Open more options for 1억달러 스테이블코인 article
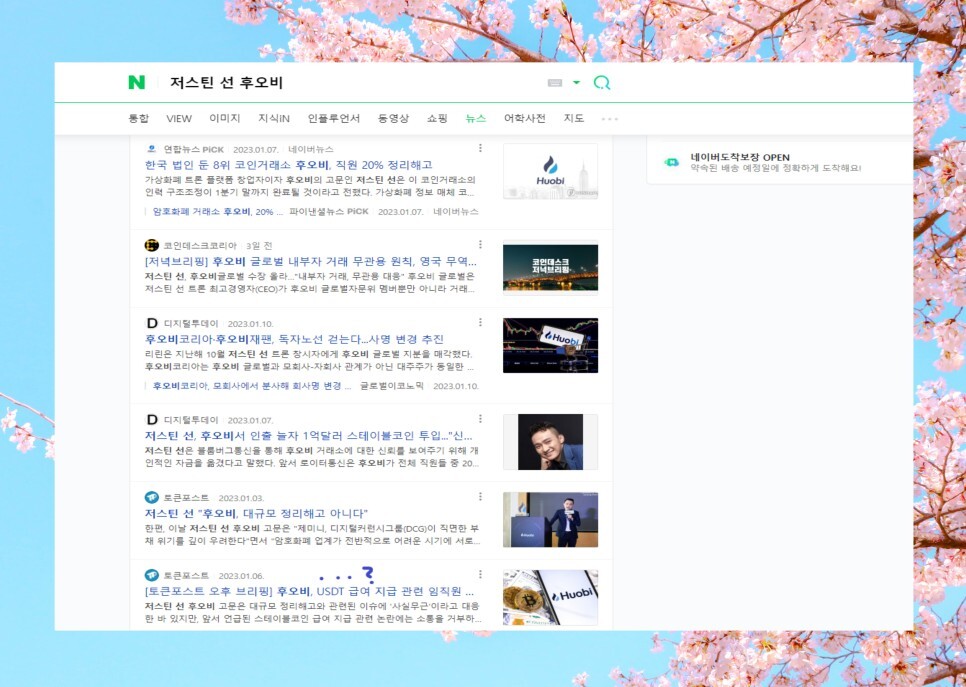 [480, 419]
